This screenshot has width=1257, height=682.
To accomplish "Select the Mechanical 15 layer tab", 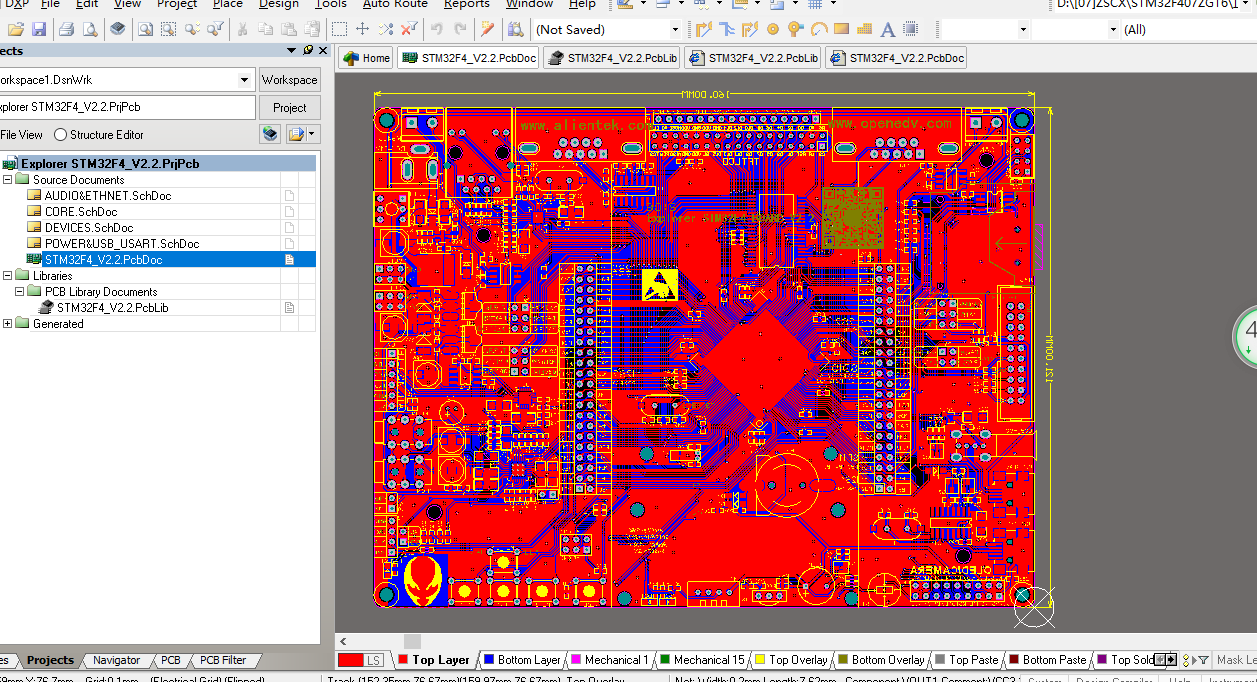I will [702, 660].
